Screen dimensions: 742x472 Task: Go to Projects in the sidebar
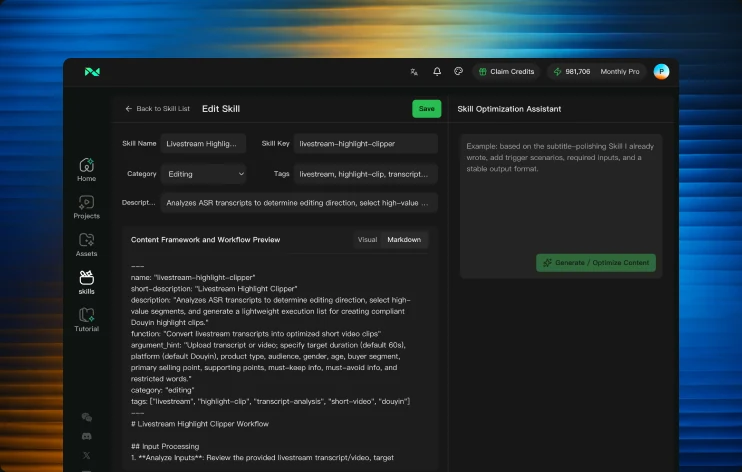click(x=87, y=207)
